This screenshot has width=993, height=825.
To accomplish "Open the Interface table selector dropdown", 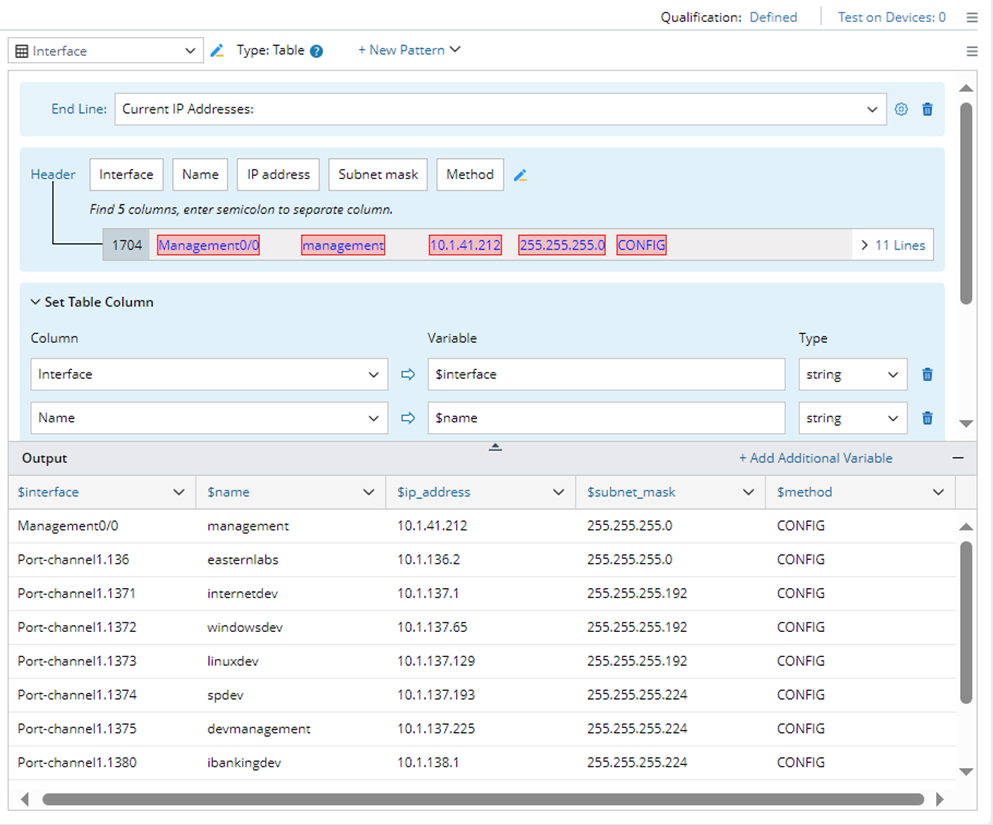I will tap(105, 51).
